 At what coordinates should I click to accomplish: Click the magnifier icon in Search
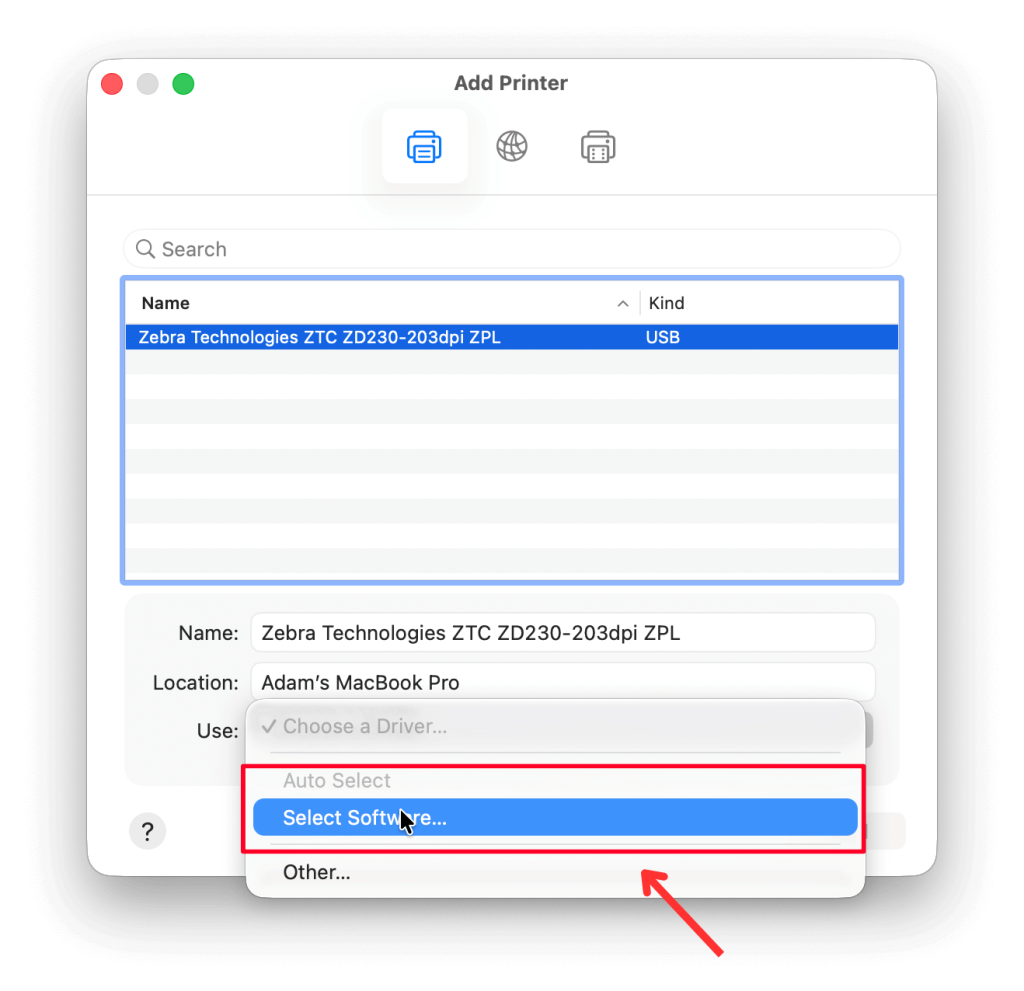145,249
